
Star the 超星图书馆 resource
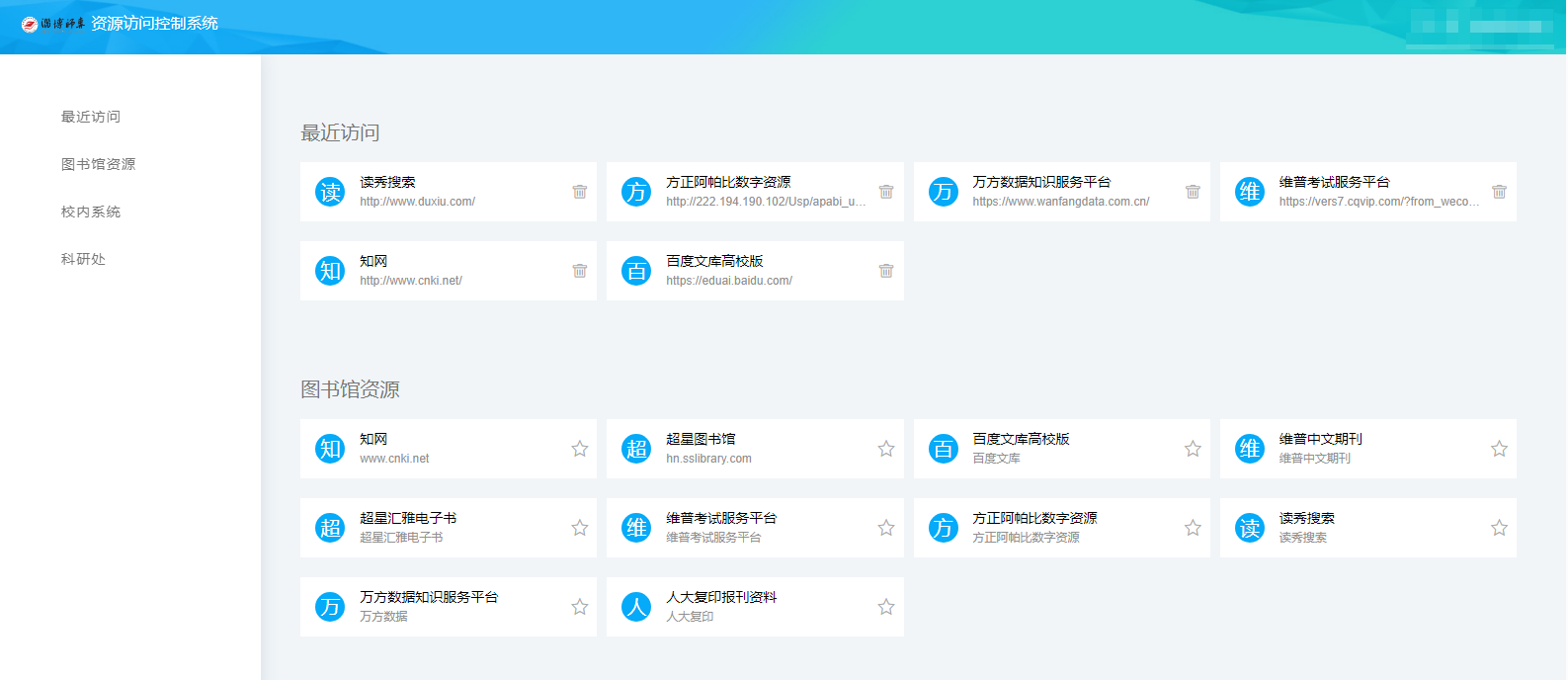pos(885,449)
